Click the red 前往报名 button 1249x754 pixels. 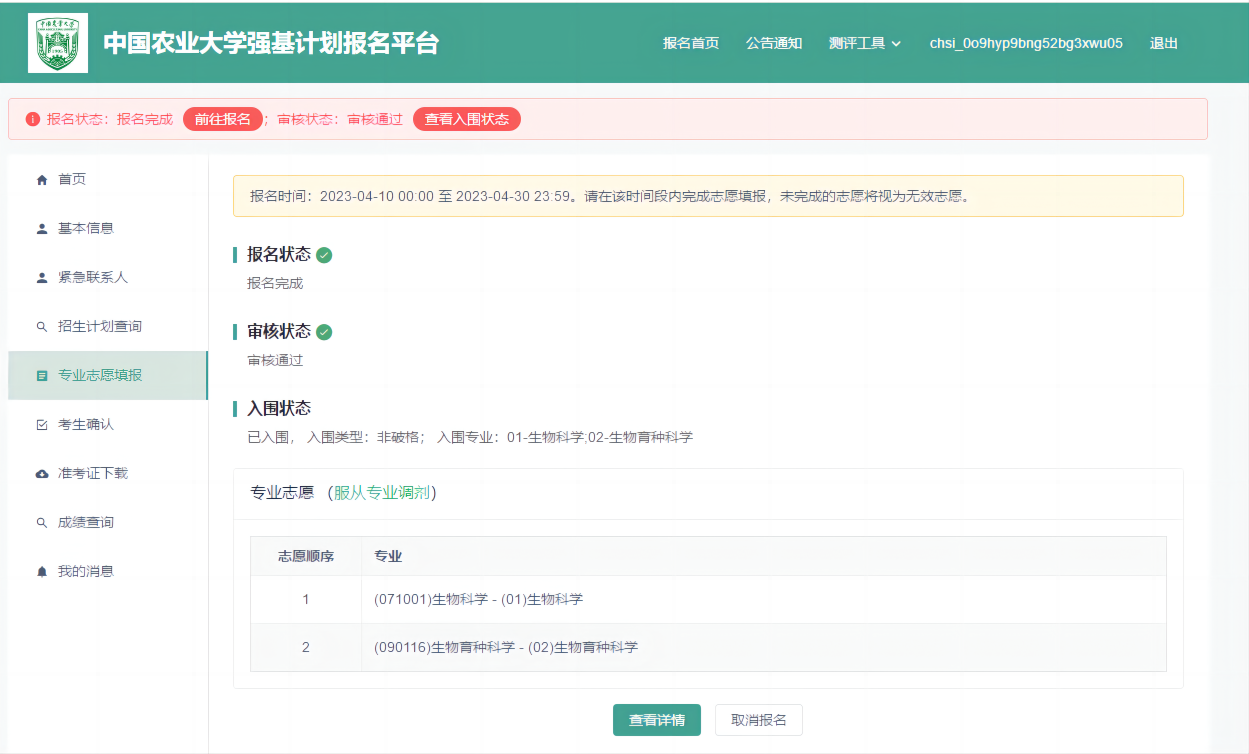pyautogui.click(x=222, y=119)
